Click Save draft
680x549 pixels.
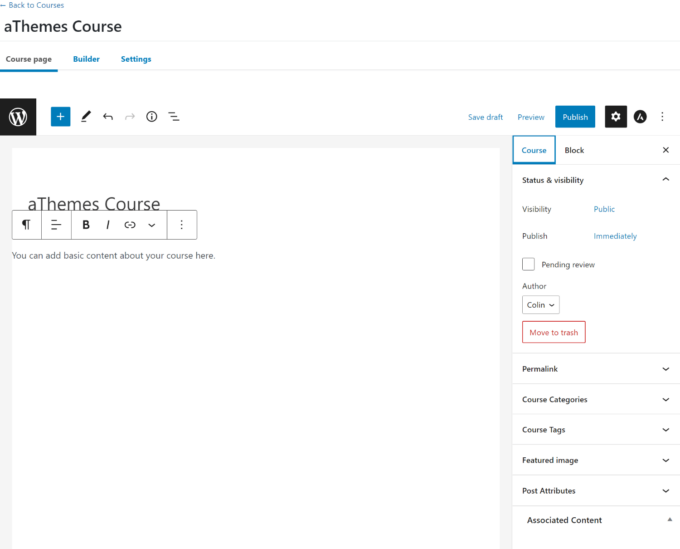485,117
